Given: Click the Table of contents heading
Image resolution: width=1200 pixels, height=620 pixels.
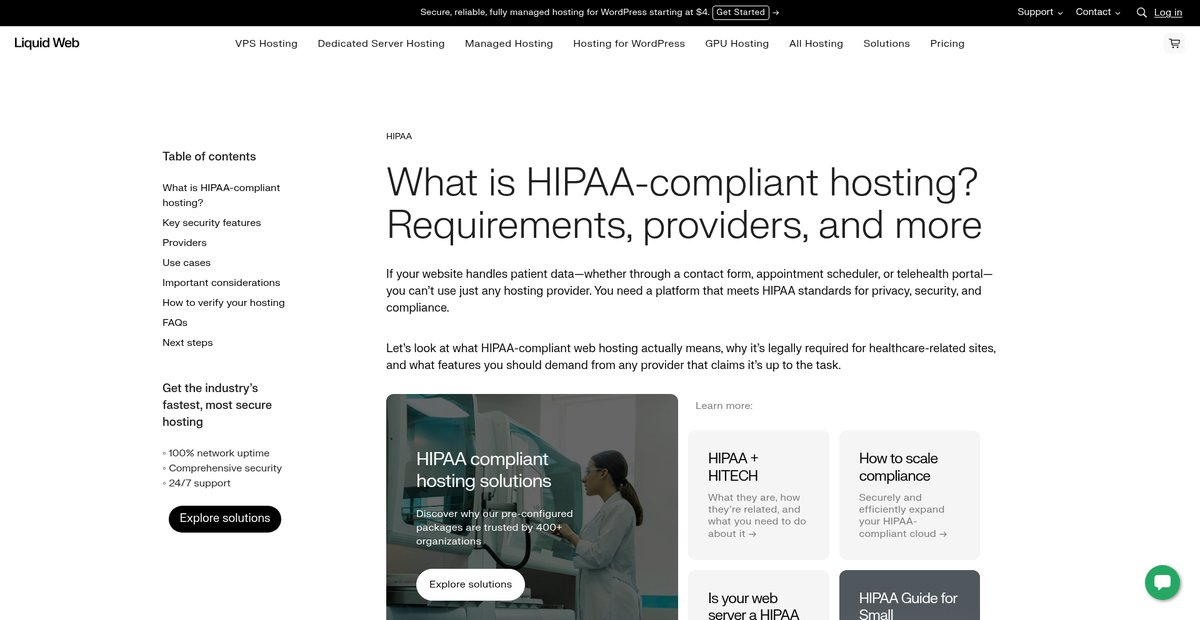Looking at the screenshot, I should 209,156.
